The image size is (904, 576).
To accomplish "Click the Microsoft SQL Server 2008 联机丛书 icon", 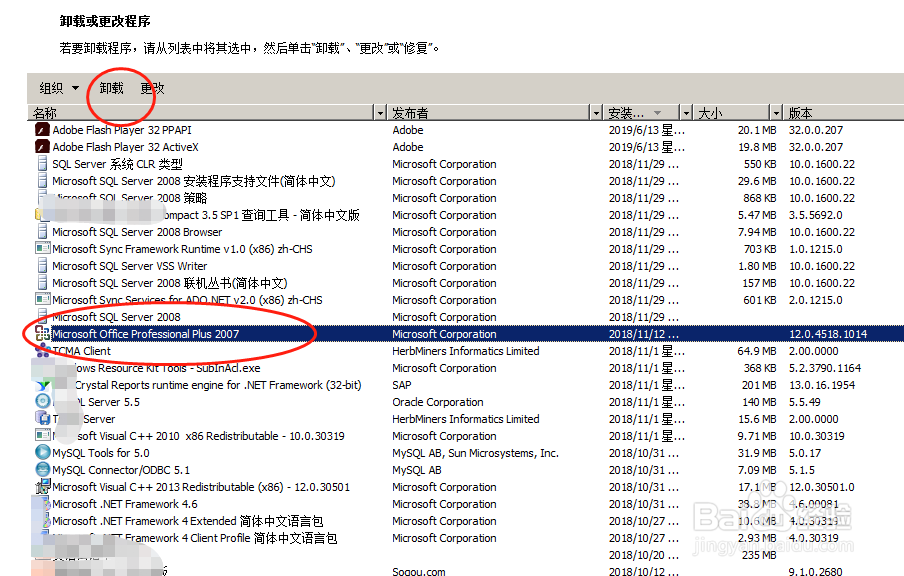I will click(x=42, y=283).
